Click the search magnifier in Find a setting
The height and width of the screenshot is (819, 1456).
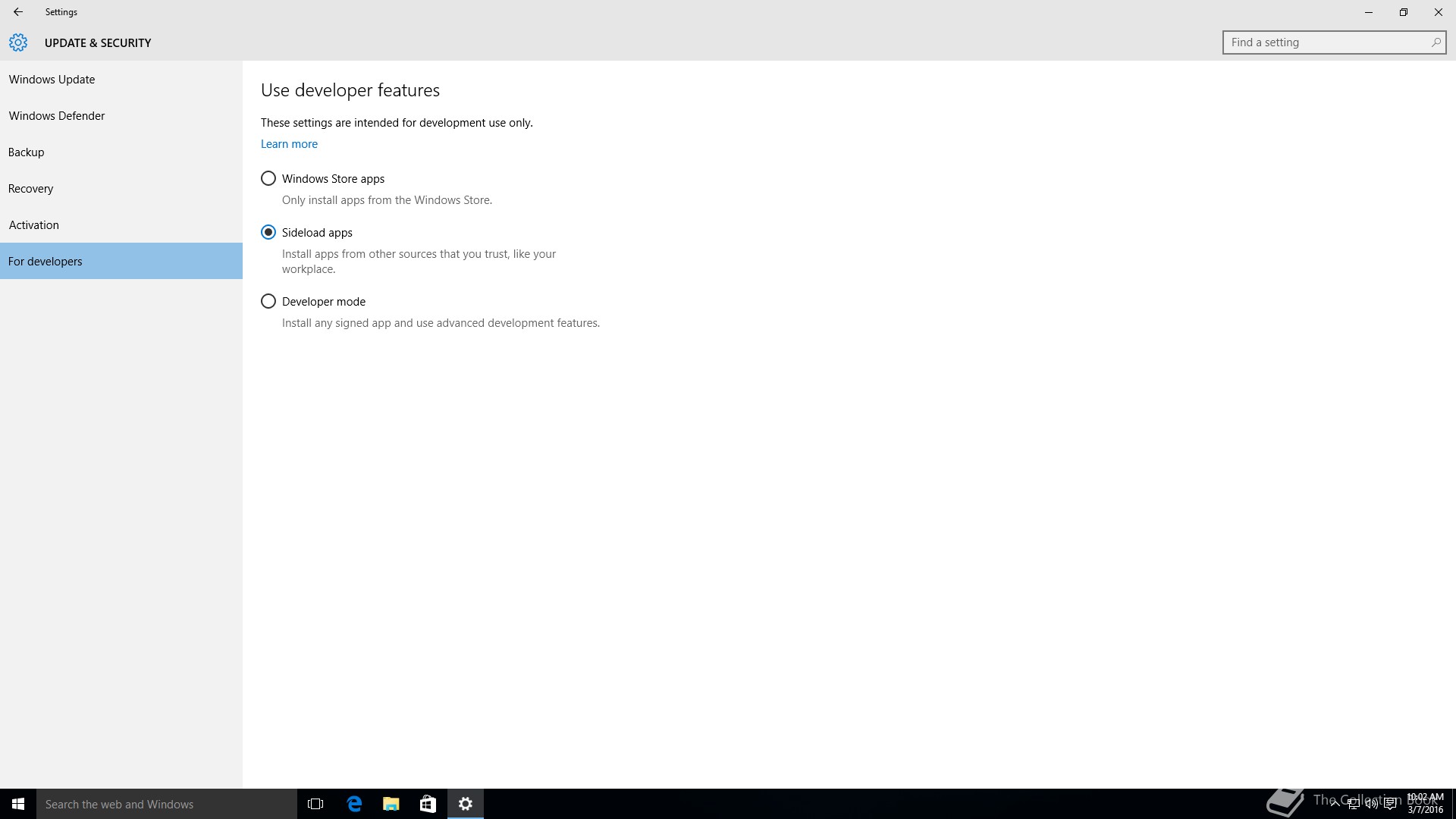coord(1436,42)
